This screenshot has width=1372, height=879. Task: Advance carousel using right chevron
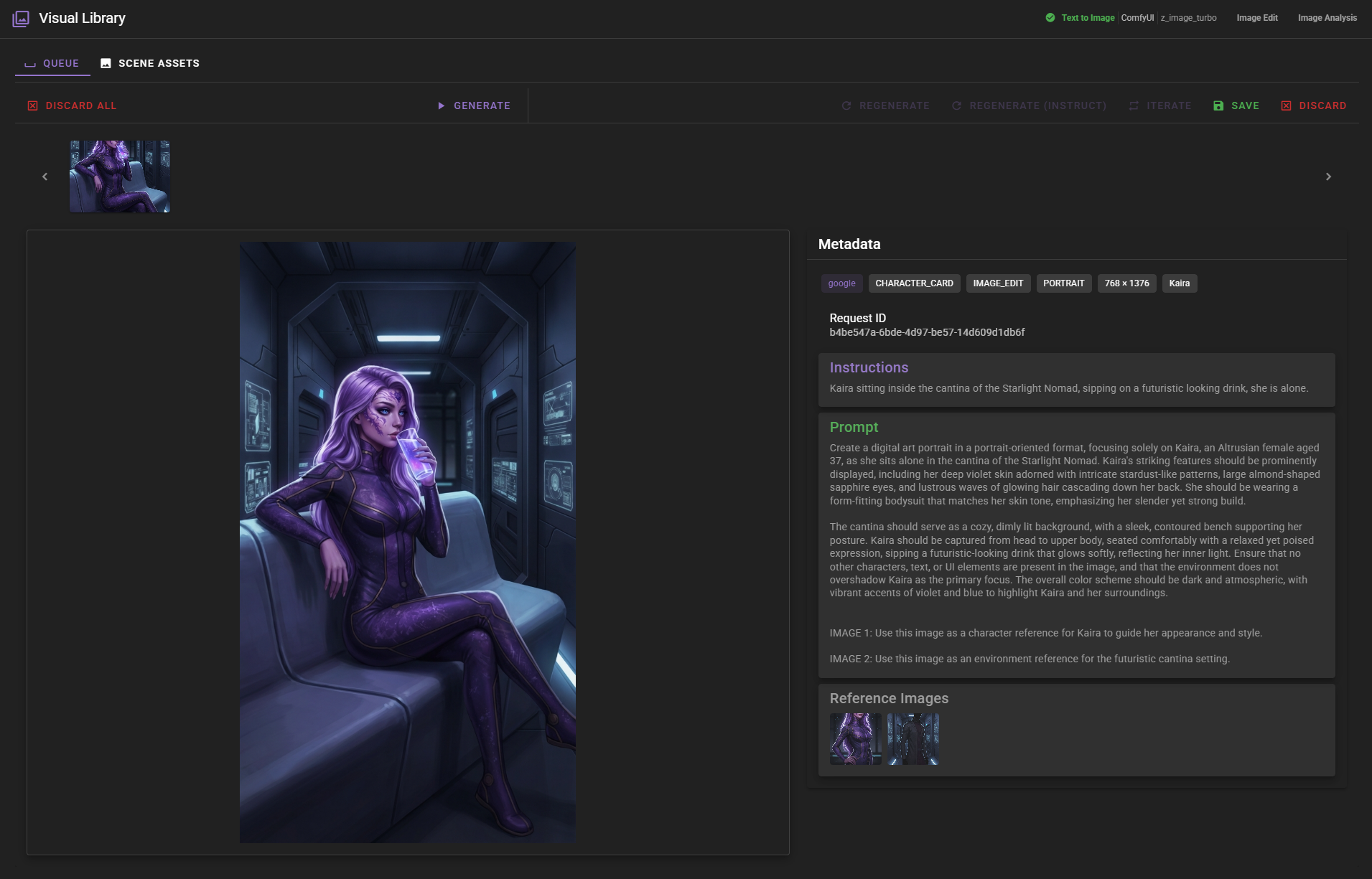[x=1328, y=176]
